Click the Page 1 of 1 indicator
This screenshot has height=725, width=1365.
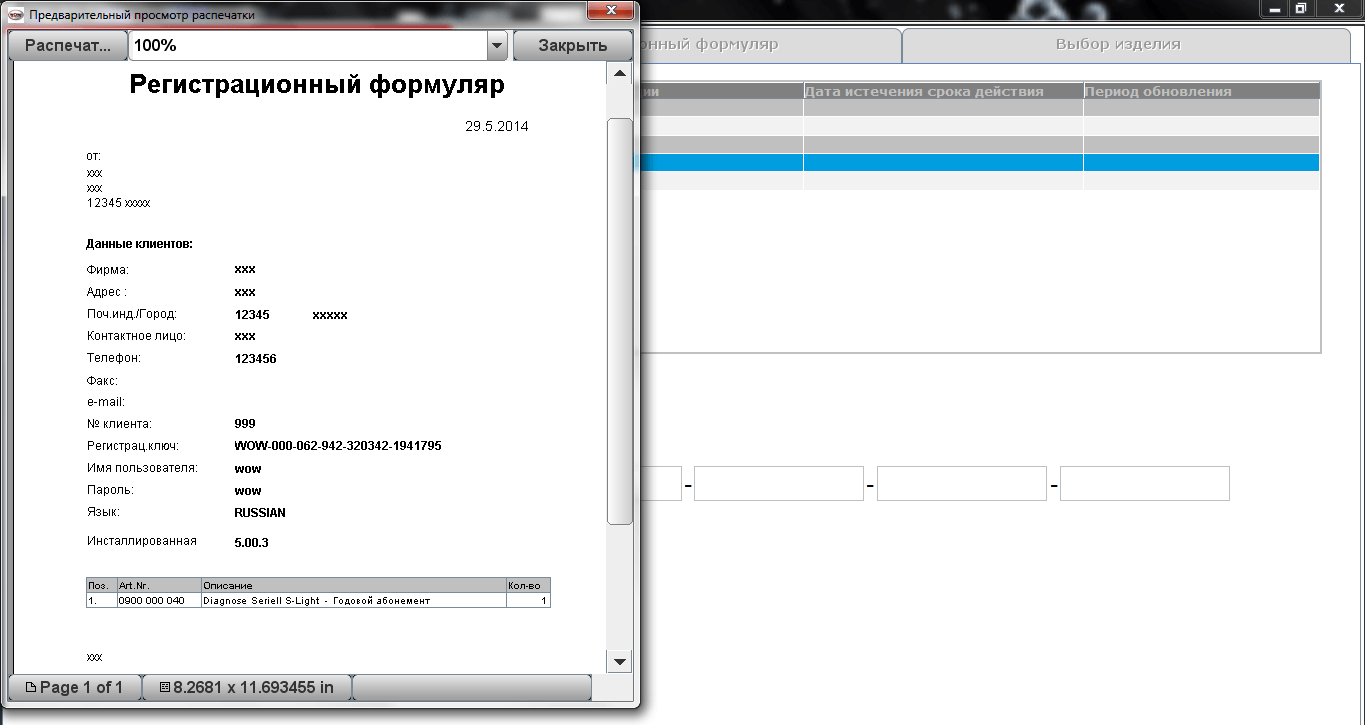tap(74, 687)
